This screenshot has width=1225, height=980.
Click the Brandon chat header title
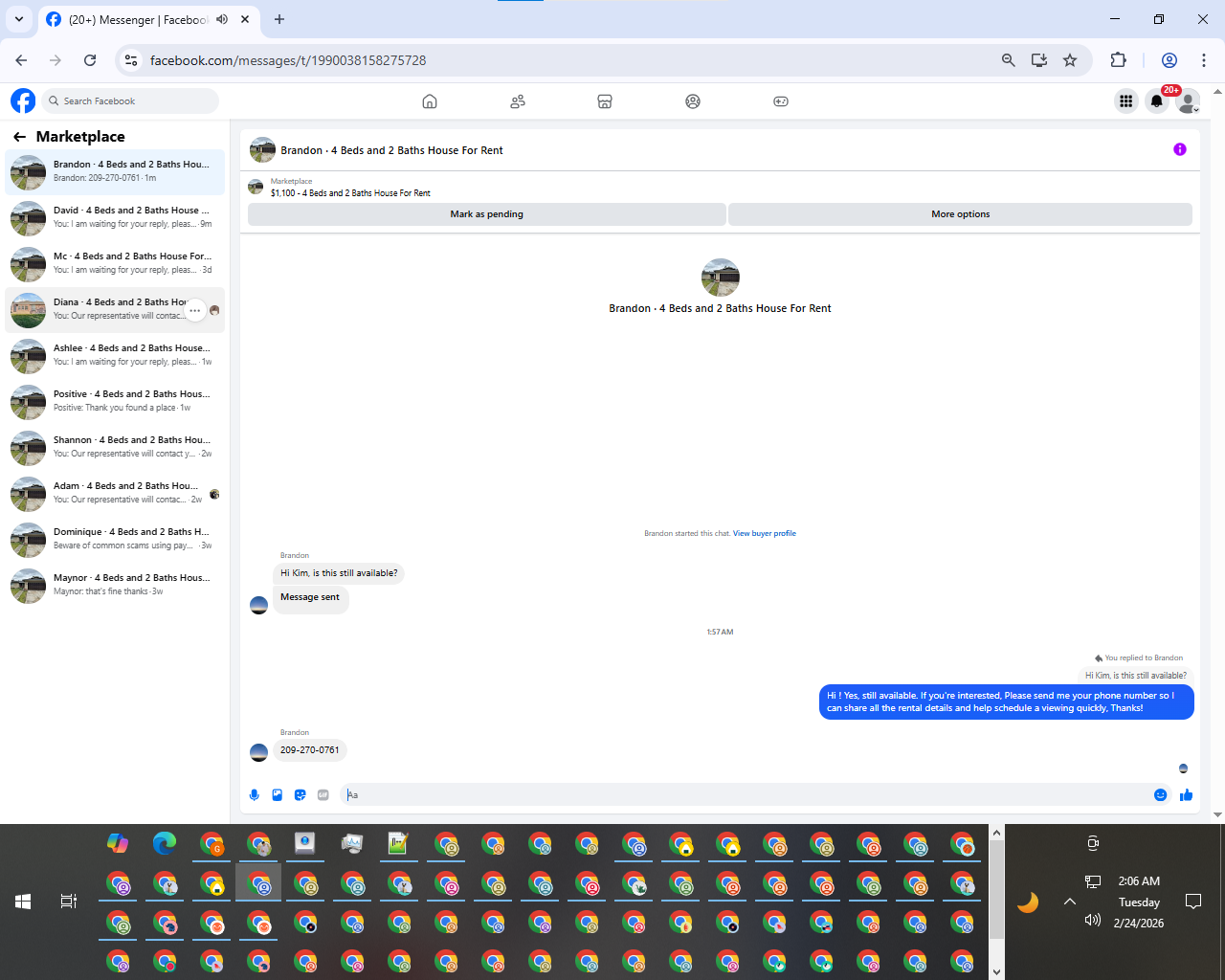(391, 150)
